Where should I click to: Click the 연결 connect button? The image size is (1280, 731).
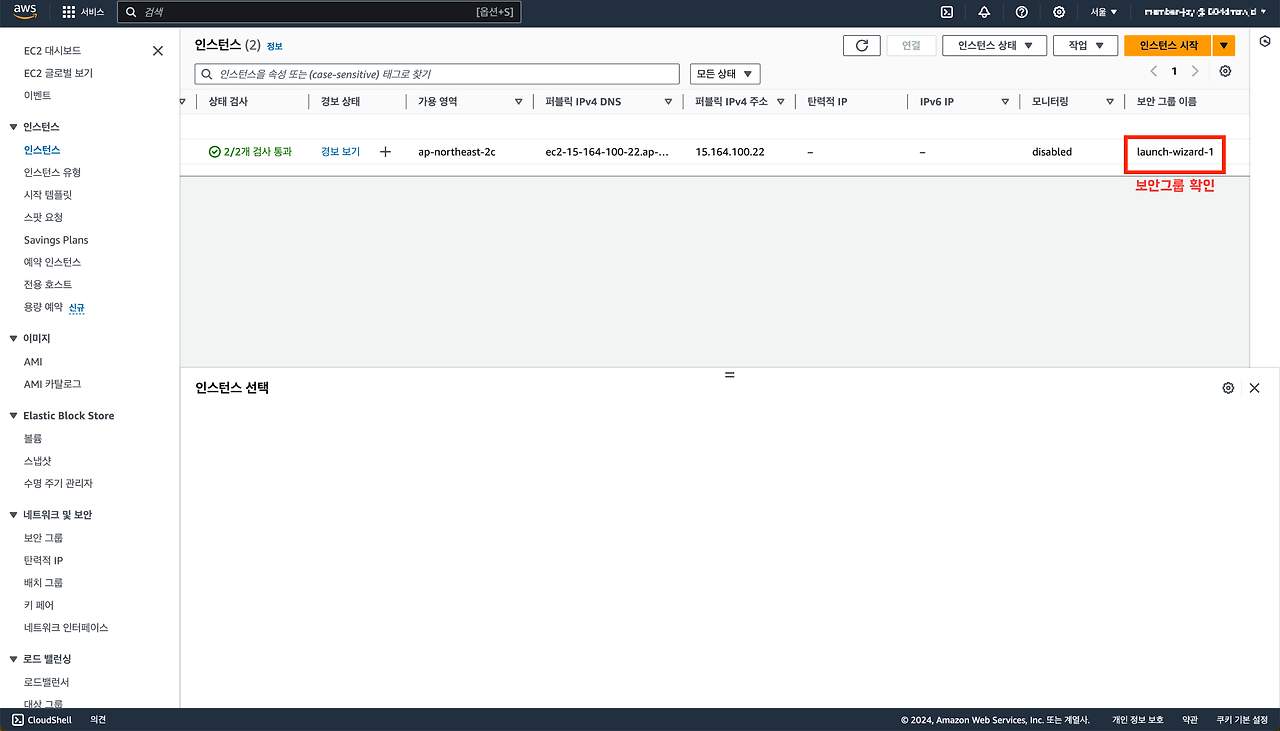(x=910, y=45)
